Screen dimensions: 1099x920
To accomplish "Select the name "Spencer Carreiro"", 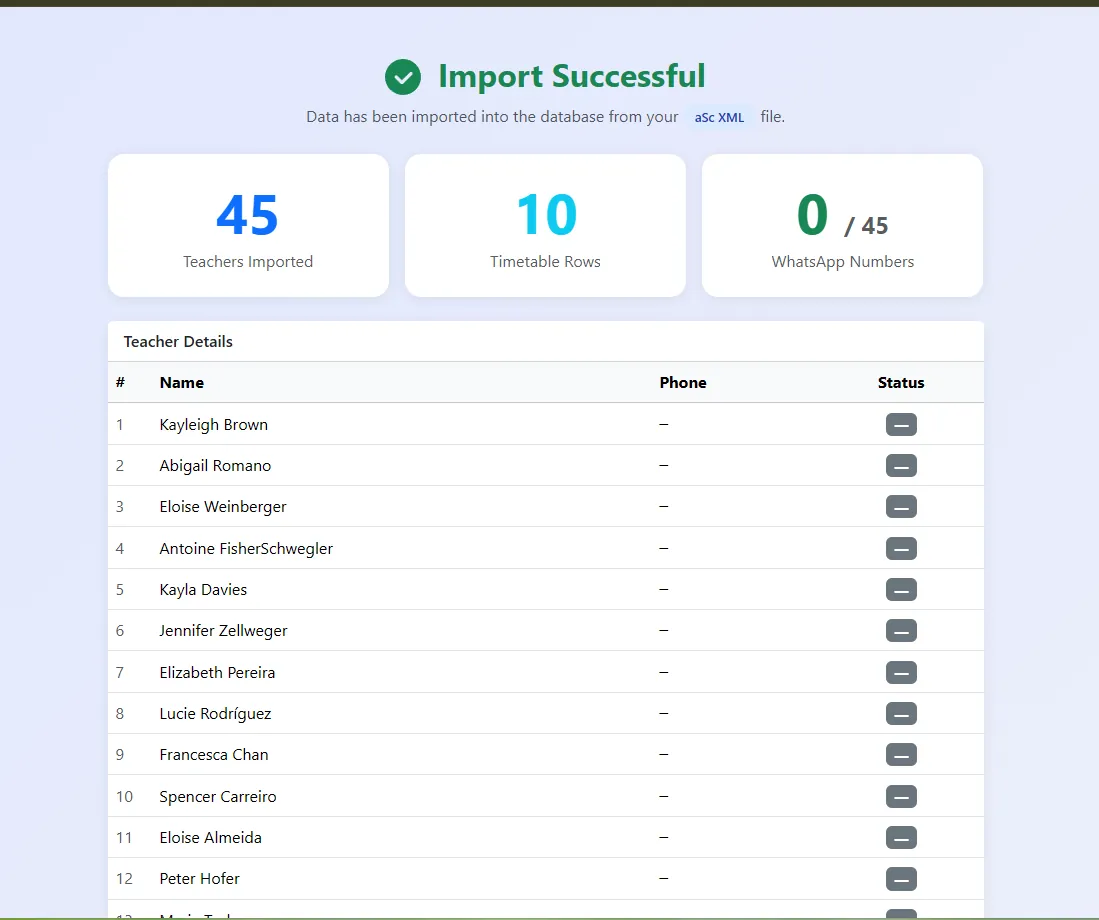I will click(x=218, y=797).
